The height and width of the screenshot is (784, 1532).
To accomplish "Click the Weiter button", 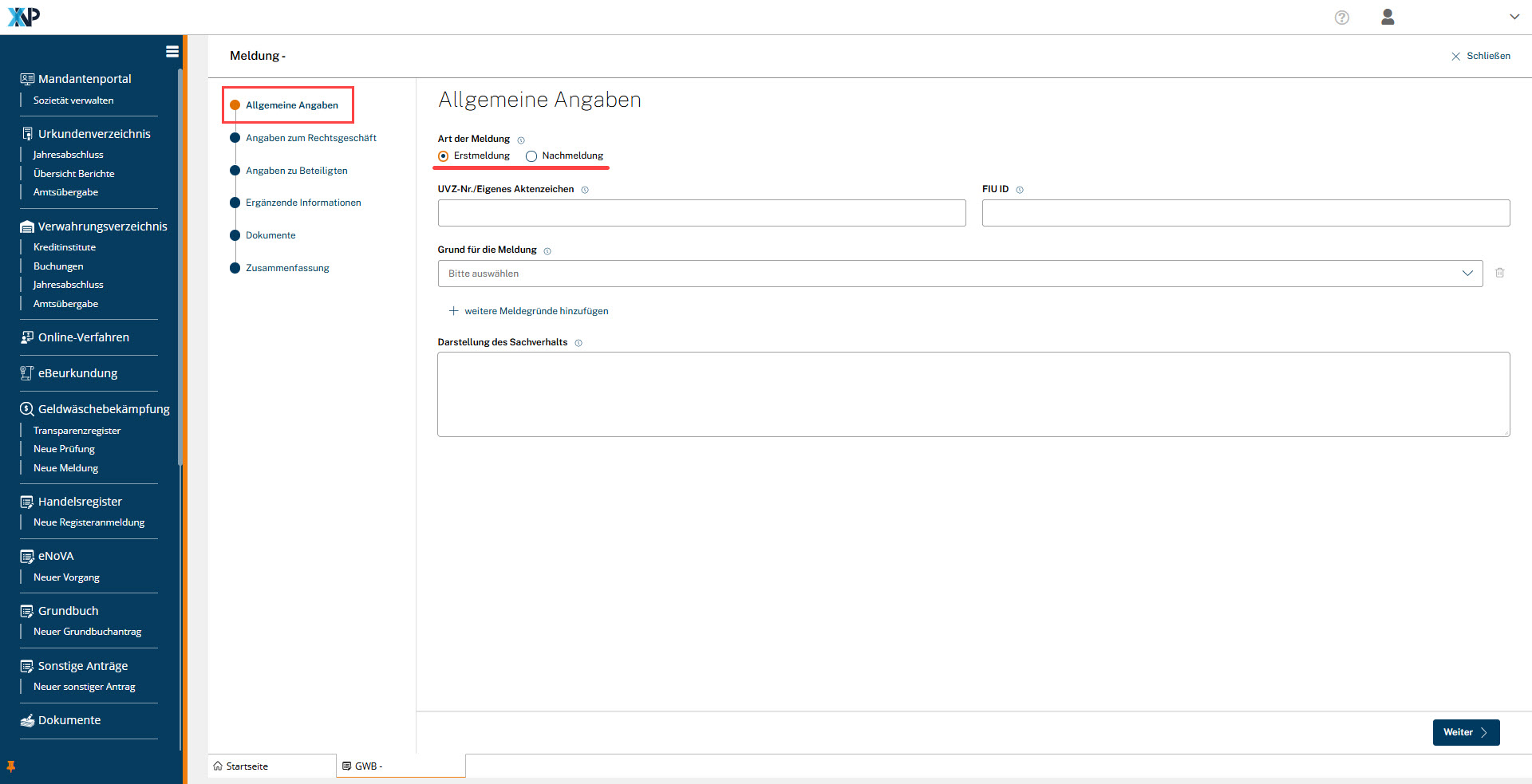I will point(1465,732).
